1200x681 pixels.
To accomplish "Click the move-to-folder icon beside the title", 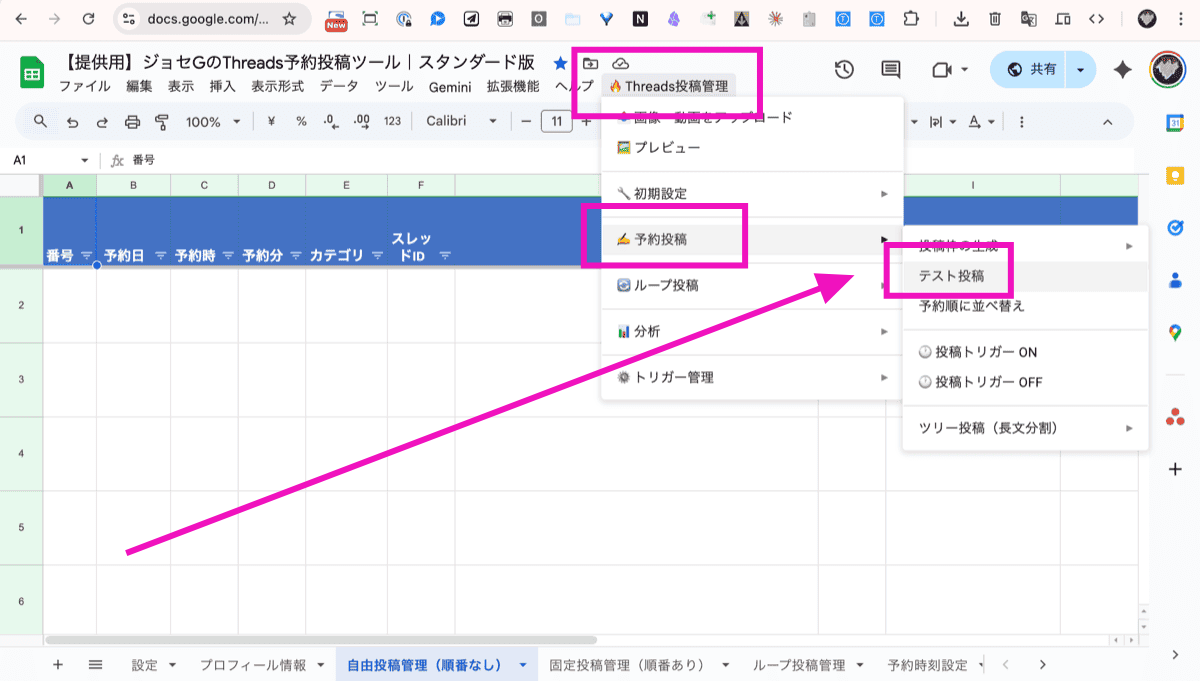I will click(x=590, y=63).
